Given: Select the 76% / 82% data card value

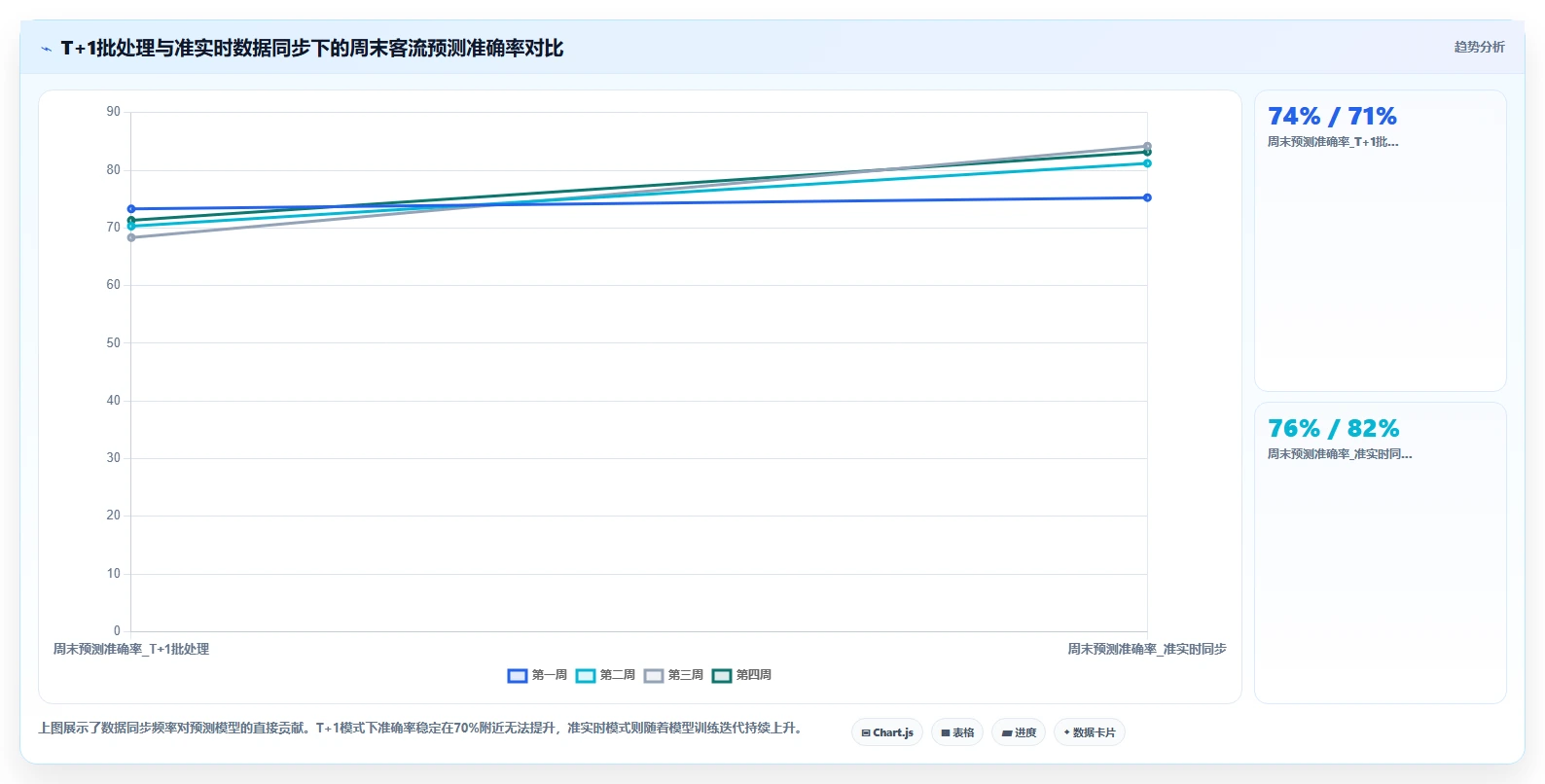Looking at the screenshot, I should click(1333, 429).
